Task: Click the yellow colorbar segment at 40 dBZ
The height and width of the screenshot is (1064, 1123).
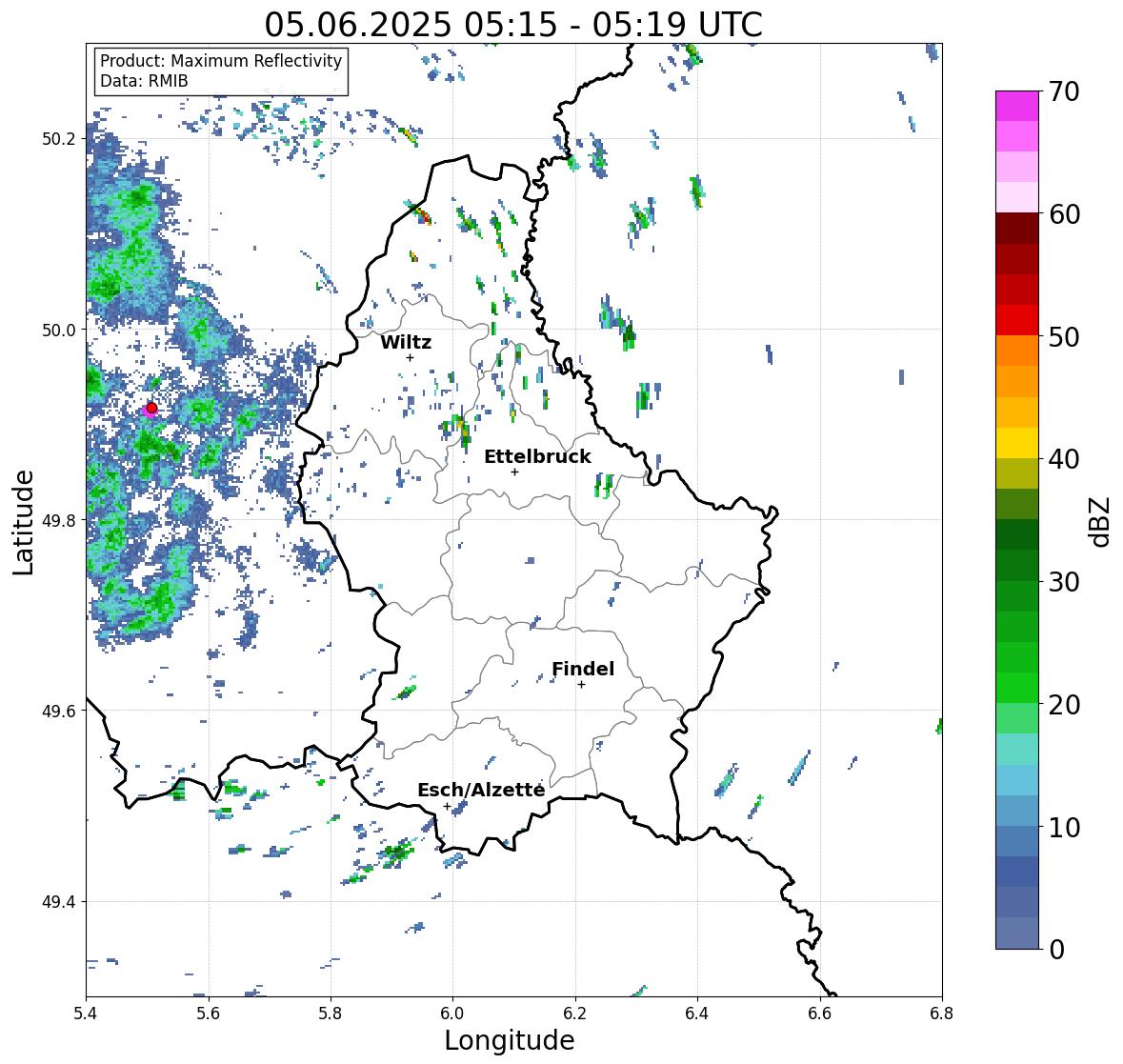Action: 1017,443
